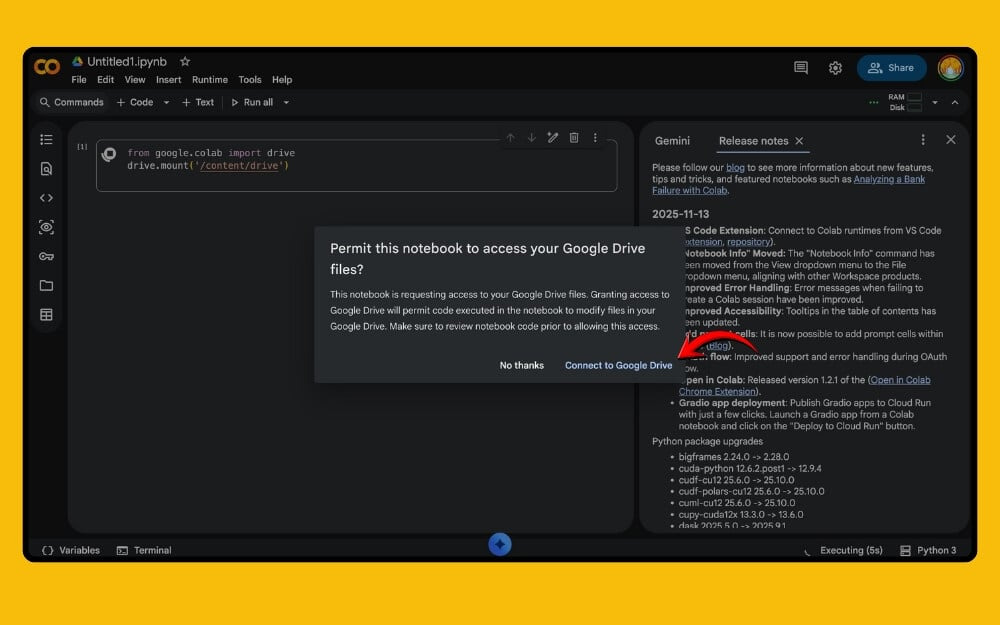
Task: Open the View menu
Action: 135,80
